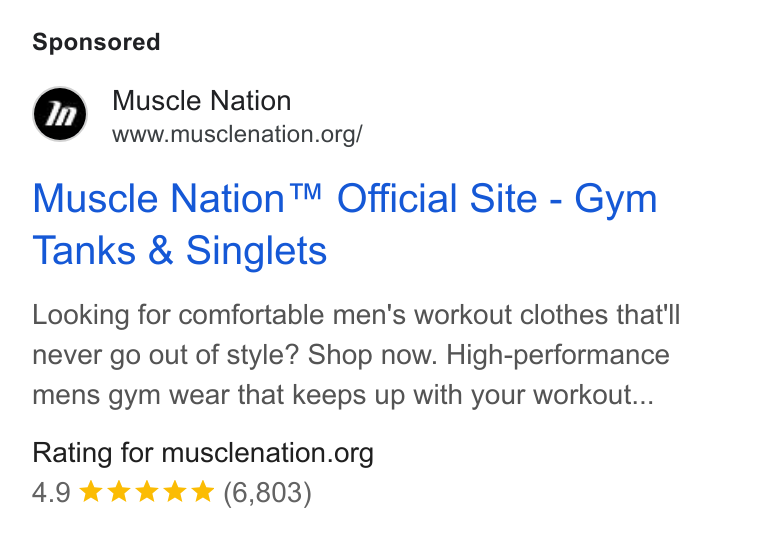This screenshot has height=536, width=760.
Task: Click the ad description starting 'Looking for comfortable'
Action: [x=356, y=355]
